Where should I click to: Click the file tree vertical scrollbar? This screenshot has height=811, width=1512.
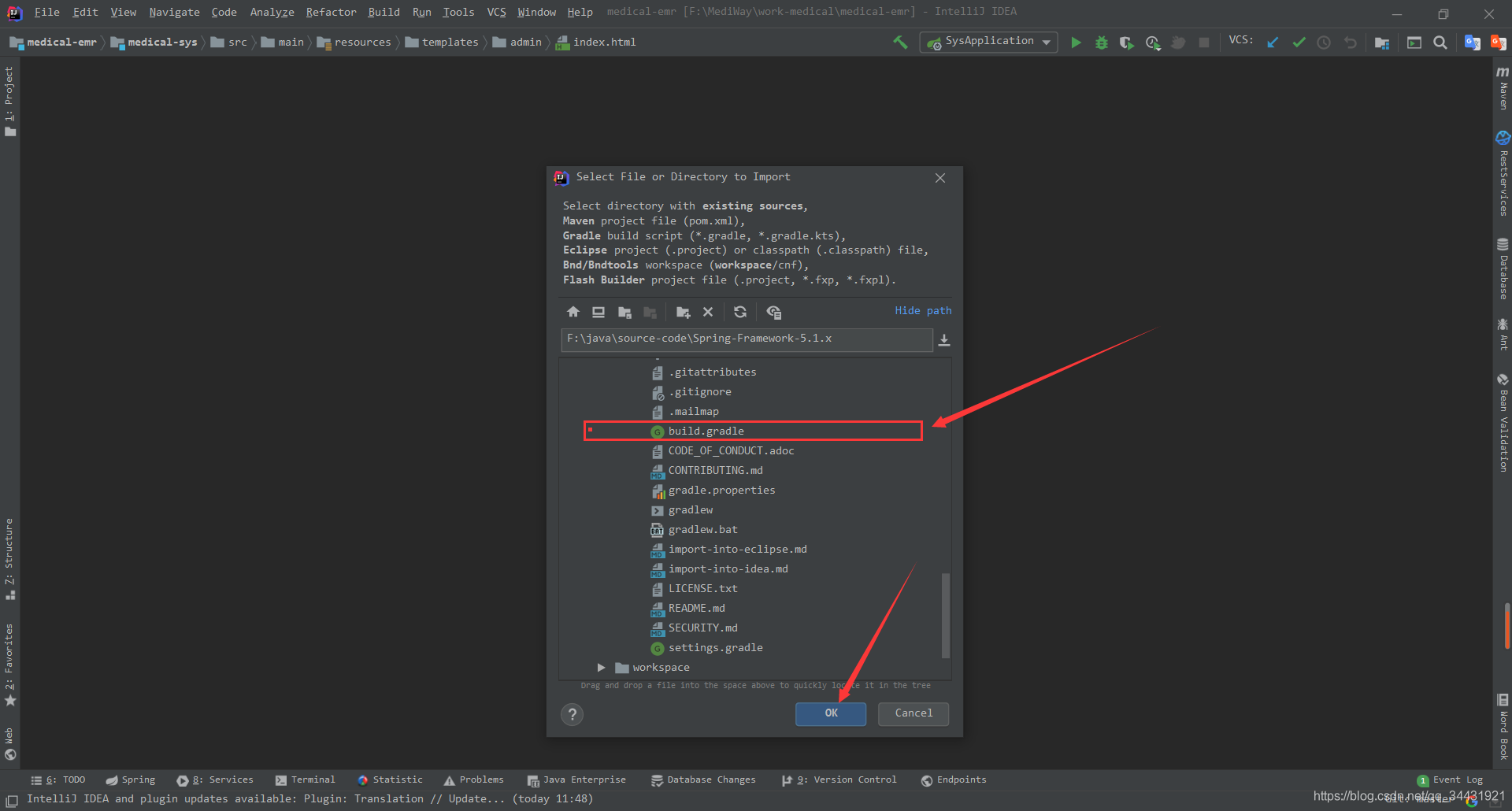click(x=946, y=614)
